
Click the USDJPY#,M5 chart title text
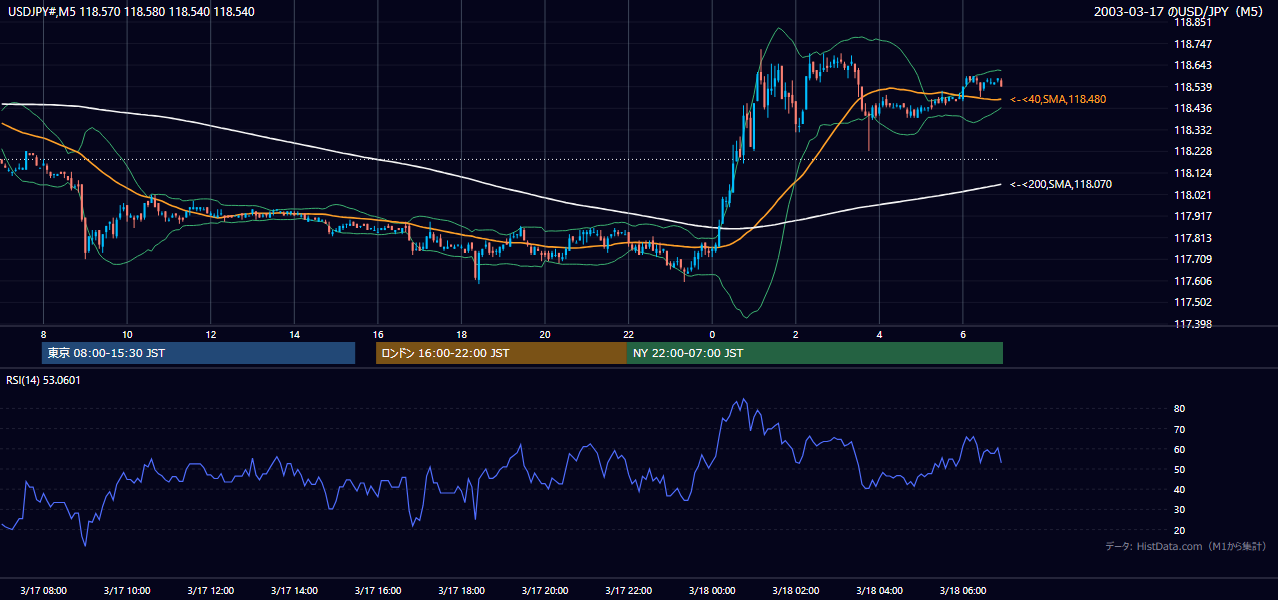pos(131,11)
